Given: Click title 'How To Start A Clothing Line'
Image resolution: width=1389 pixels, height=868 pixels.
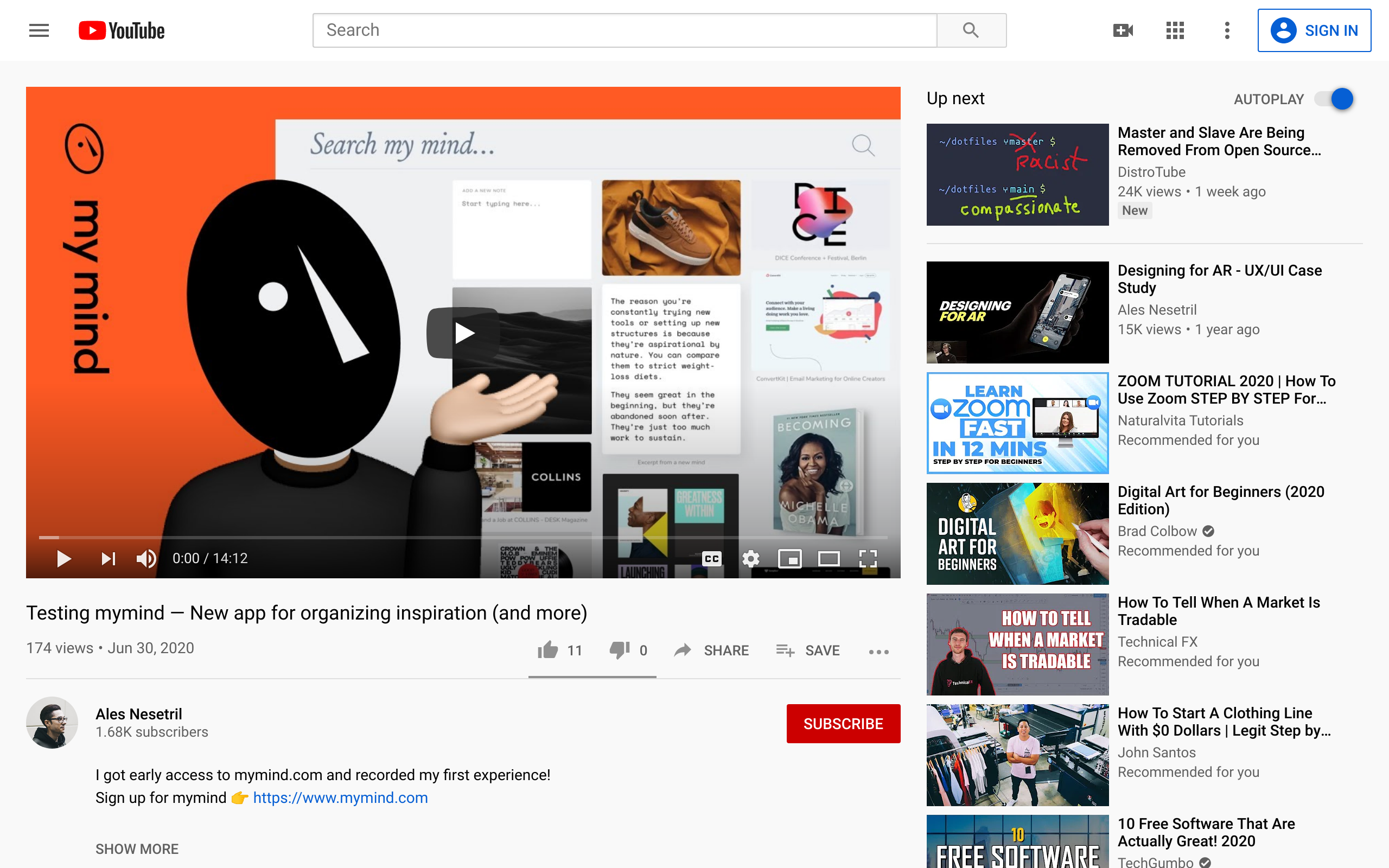Looking at the screenshot, I should pyautogui.click(x=1224, y=722).
